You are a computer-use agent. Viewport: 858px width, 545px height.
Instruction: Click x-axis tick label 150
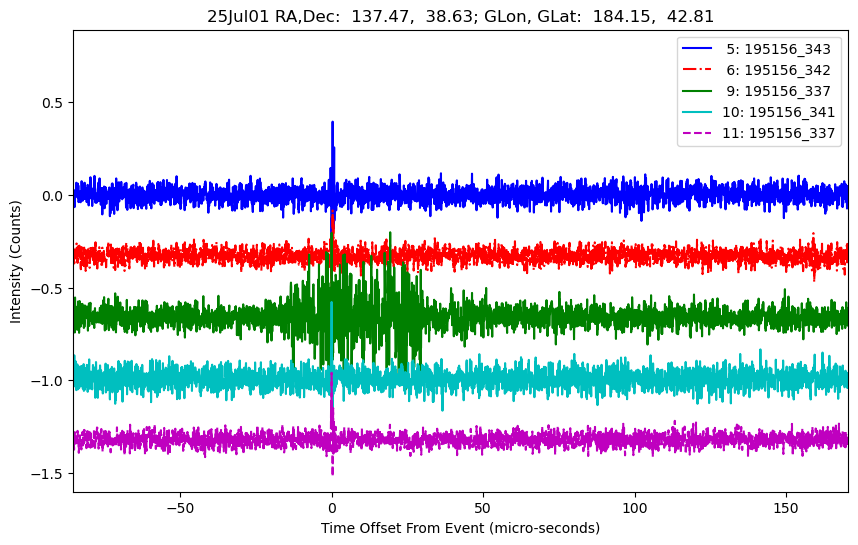coord(786,508)
